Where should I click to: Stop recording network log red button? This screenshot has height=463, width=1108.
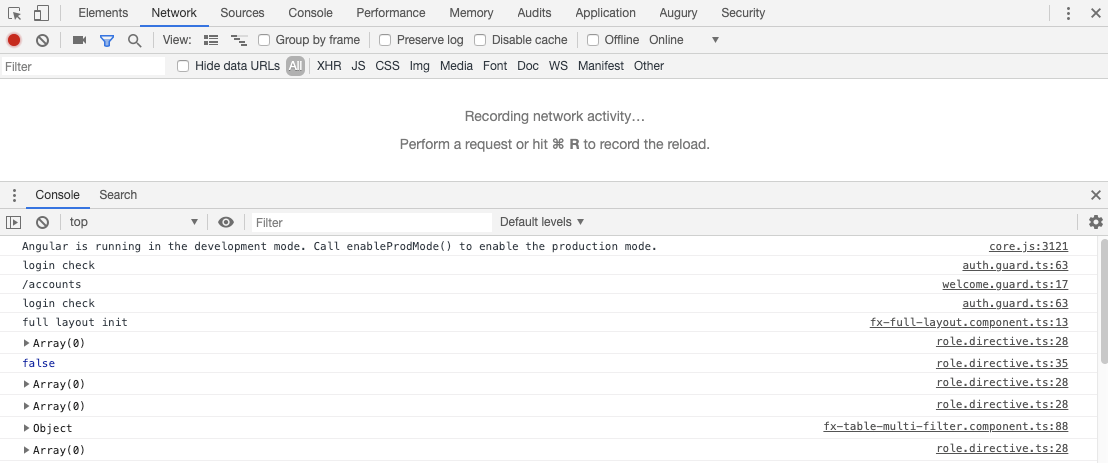coord(13,40)
